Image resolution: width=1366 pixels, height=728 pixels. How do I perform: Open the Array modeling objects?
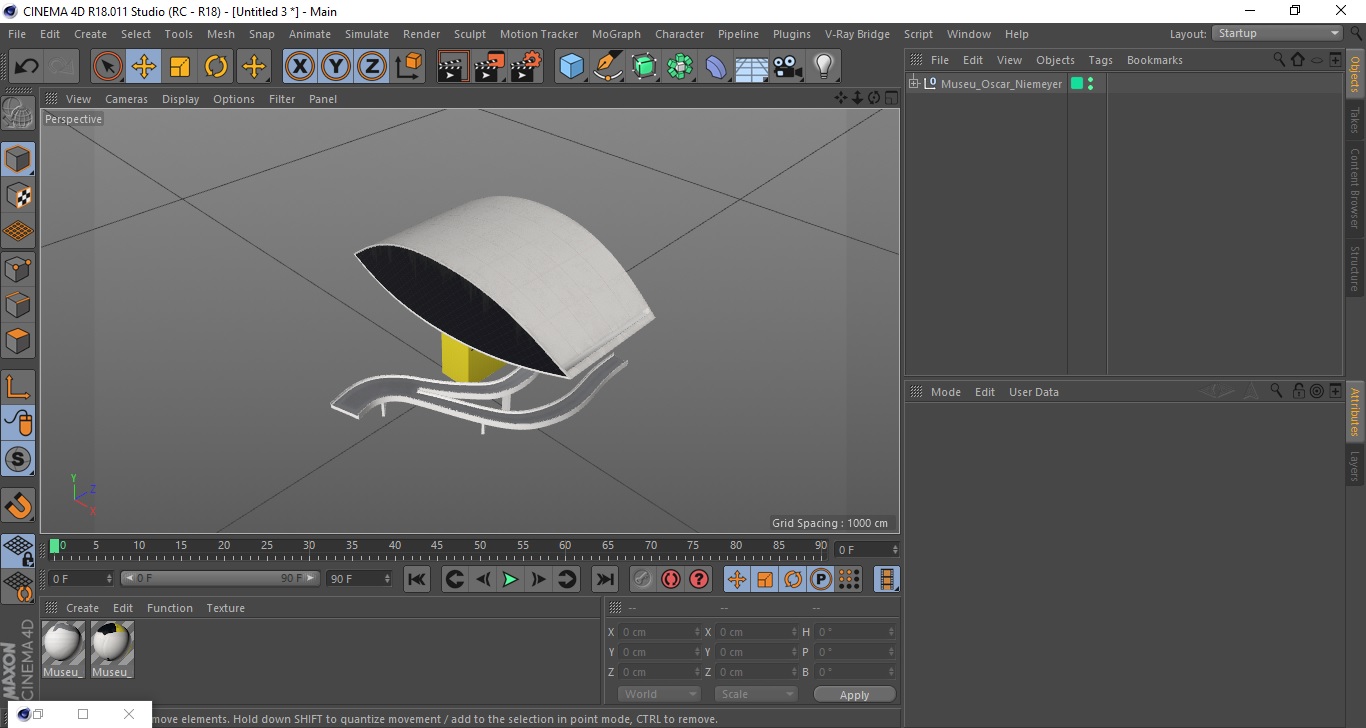681,67
